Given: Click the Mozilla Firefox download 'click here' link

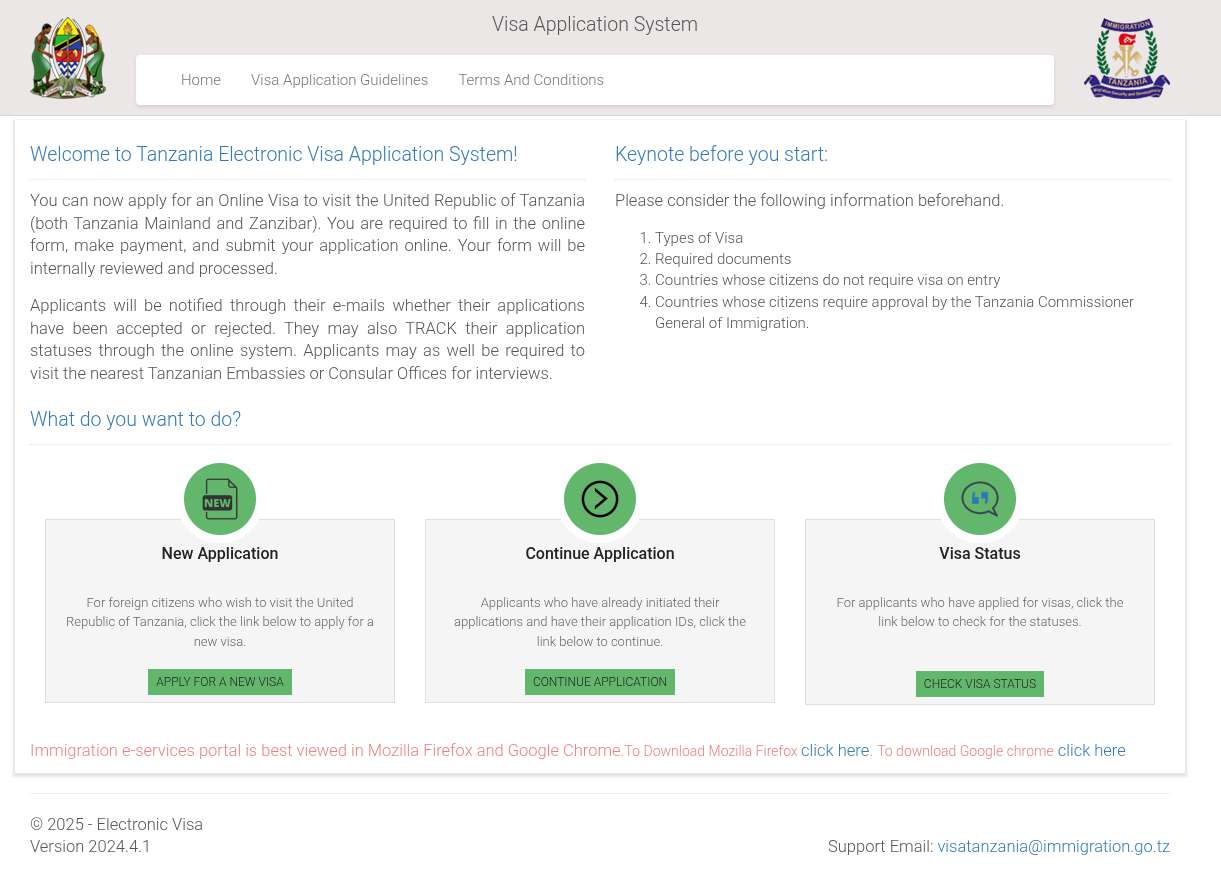Looking at the screenshot, I should click(835, 751).
